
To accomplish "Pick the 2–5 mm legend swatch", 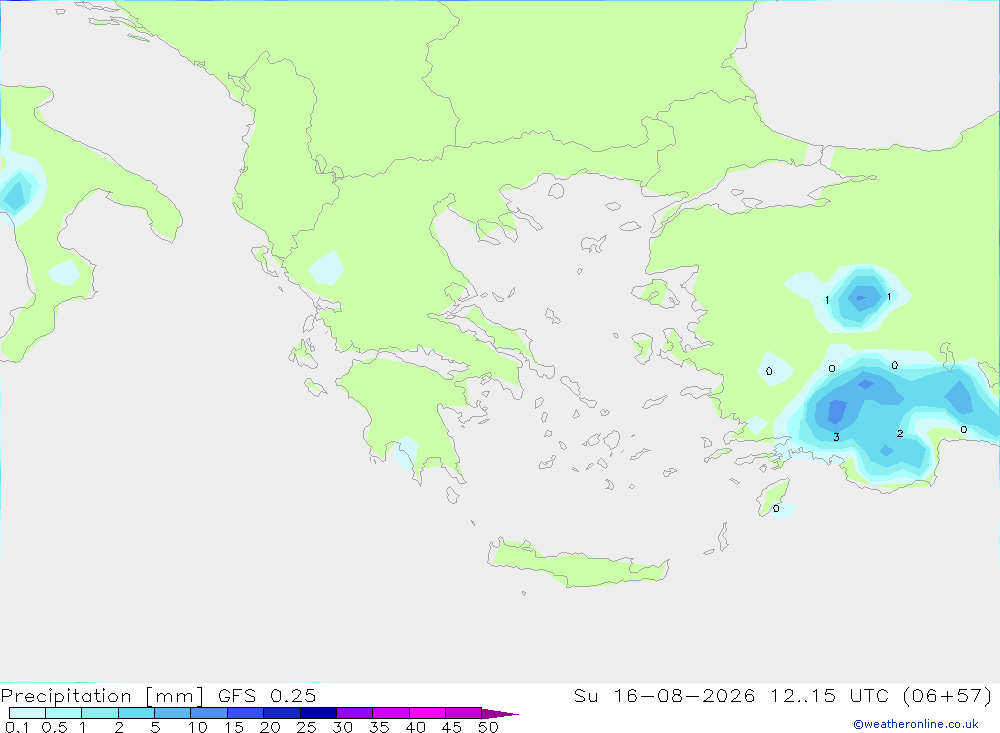I will (136, 713).
